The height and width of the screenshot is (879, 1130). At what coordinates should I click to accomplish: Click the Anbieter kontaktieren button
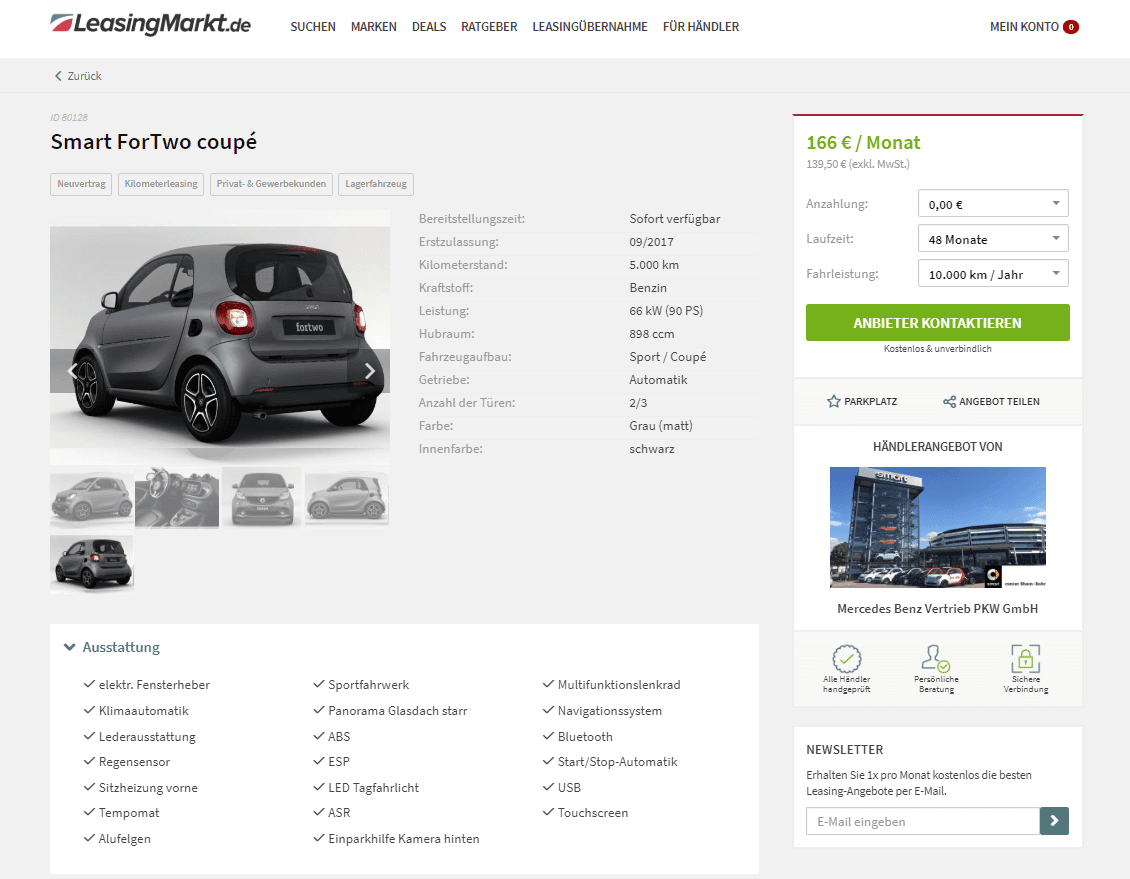[937, 322]
